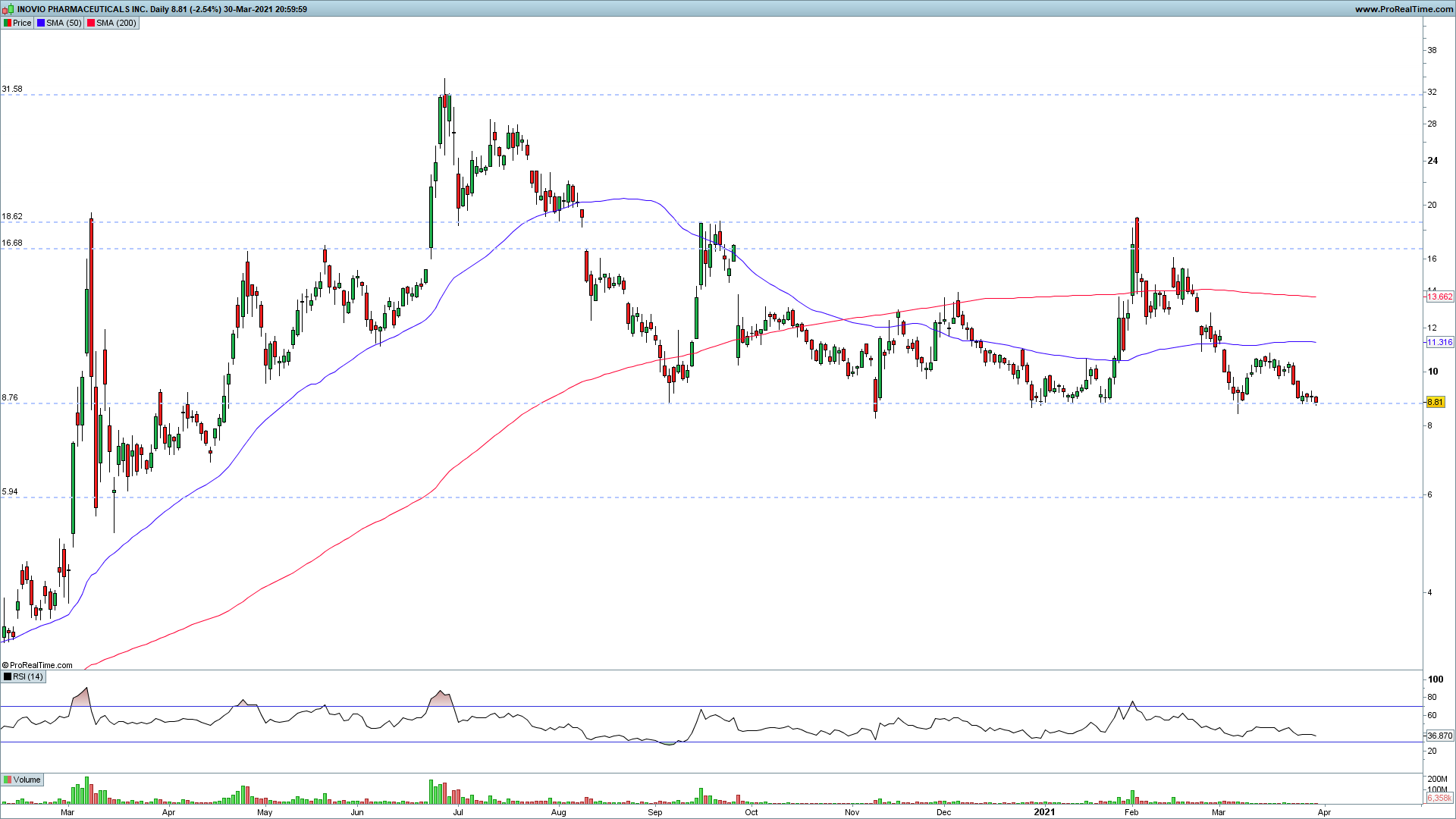Image resolution: width=1456 pixels, height=819 pixels.
Task: Click the 2021 marker on time axis
Action: (1044, 811)
